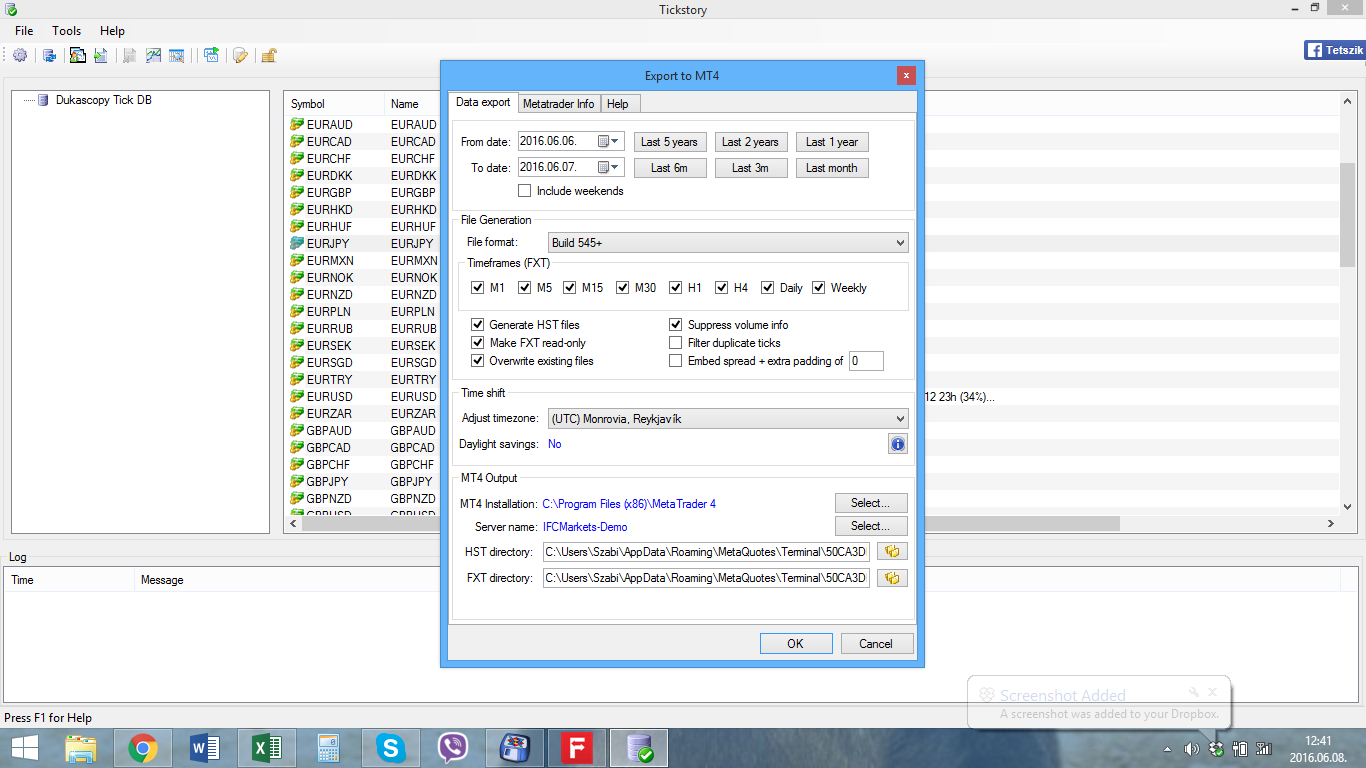Toggle Overwrite existing files checkbox
Image resolution: width=1366 pixels, height=768 pixels.
[478, 361]
